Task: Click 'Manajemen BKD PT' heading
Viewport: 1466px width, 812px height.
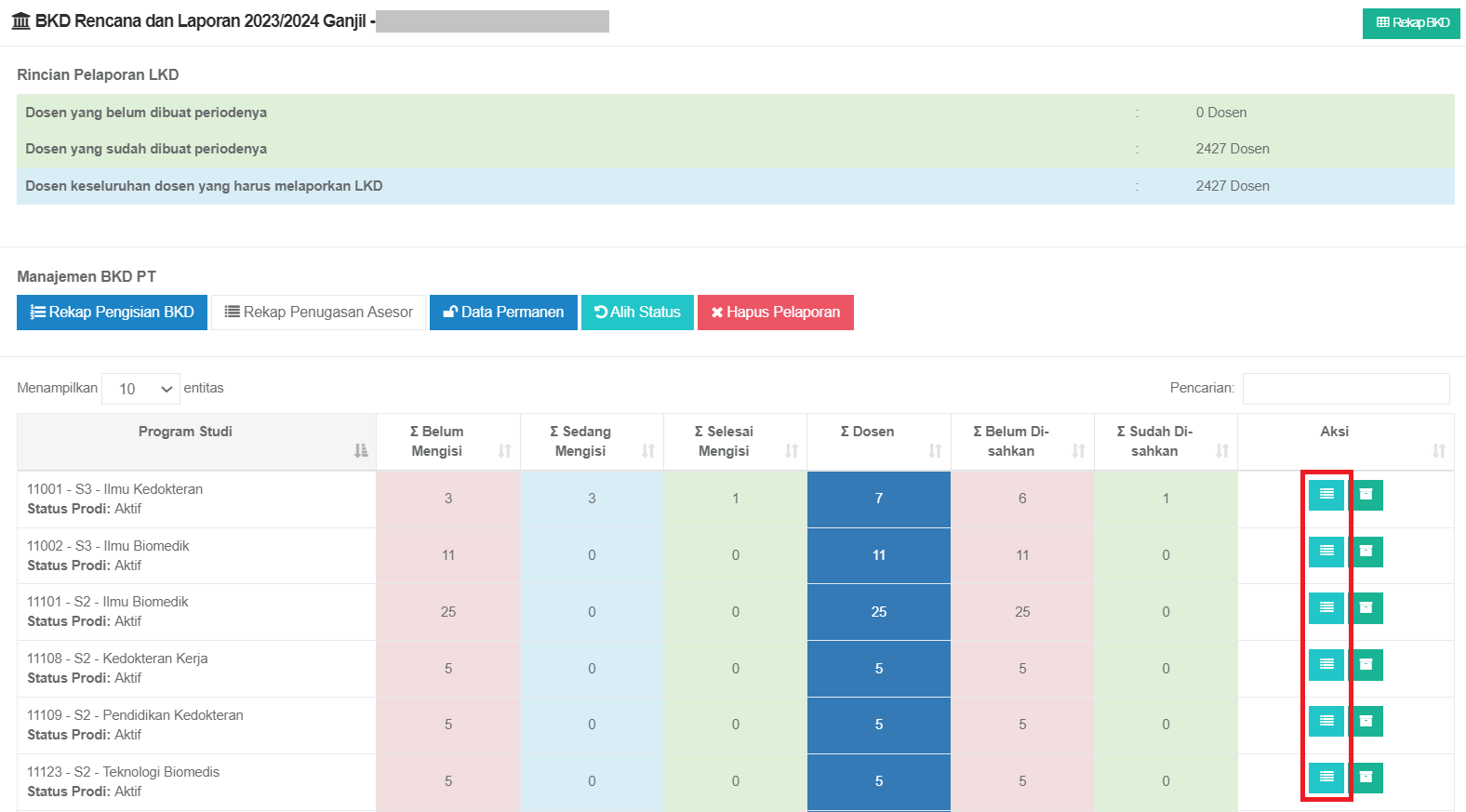Action: [87, 277]
